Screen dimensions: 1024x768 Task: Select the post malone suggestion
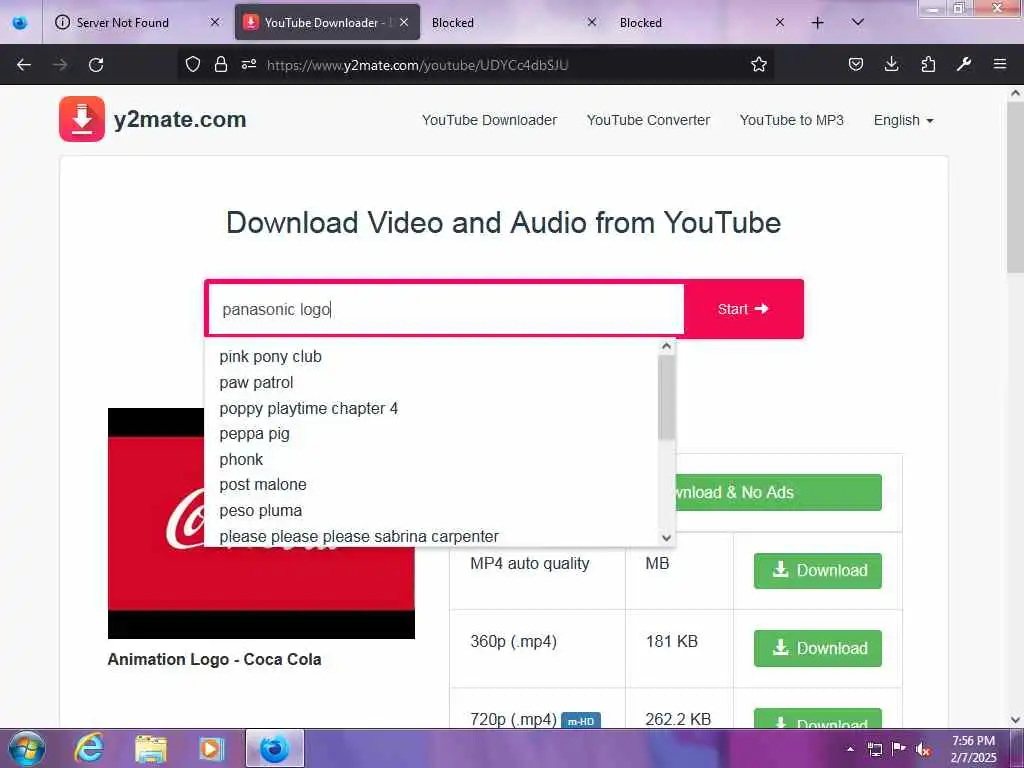click(x=431, y=485)
